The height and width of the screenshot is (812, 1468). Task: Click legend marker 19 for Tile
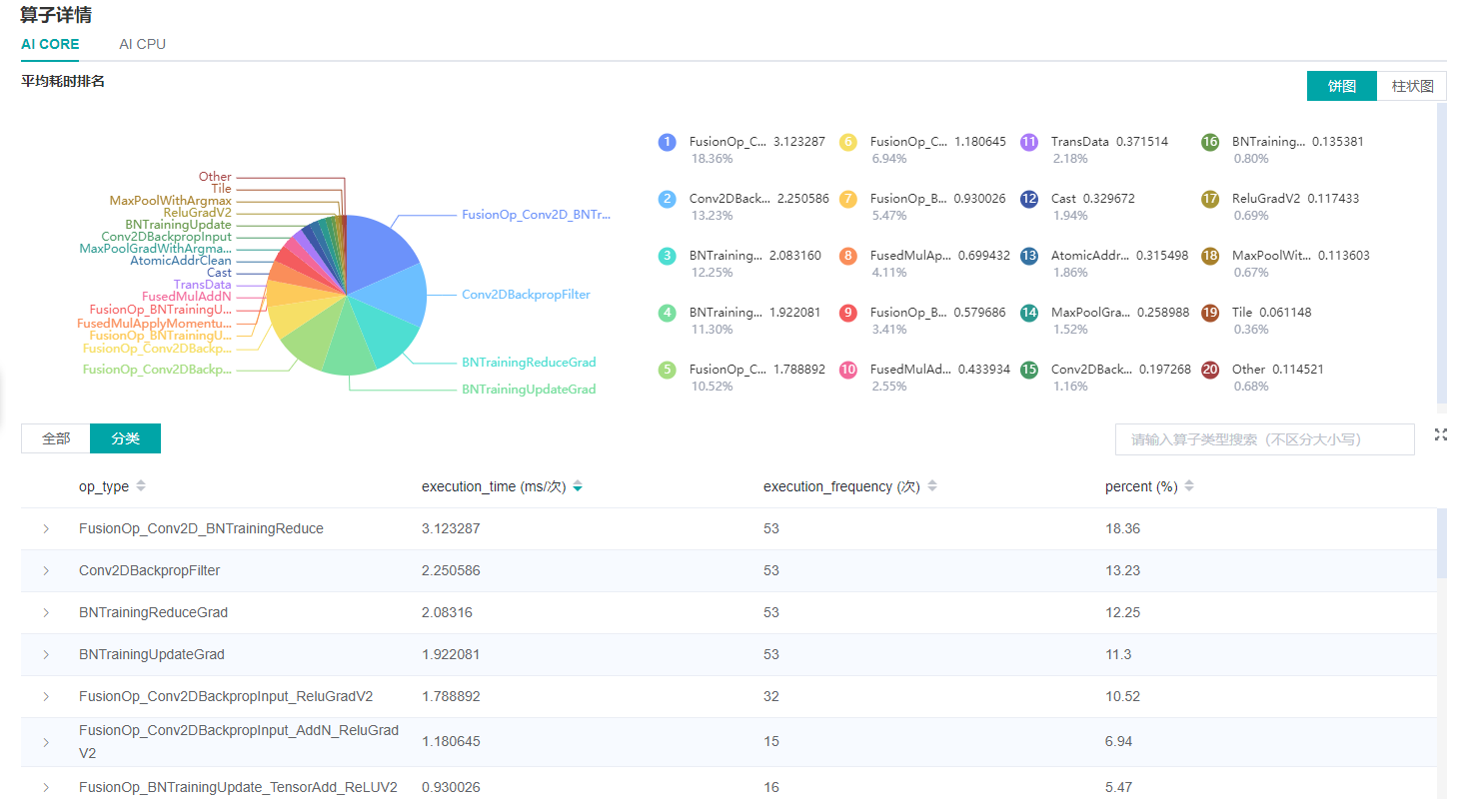click(1209, 313)
